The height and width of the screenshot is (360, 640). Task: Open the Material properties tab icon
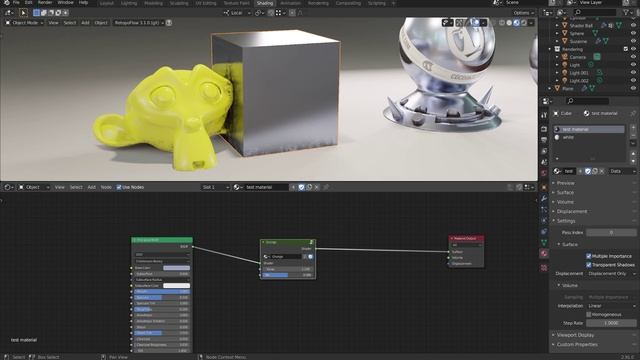(x=544, y=253)
